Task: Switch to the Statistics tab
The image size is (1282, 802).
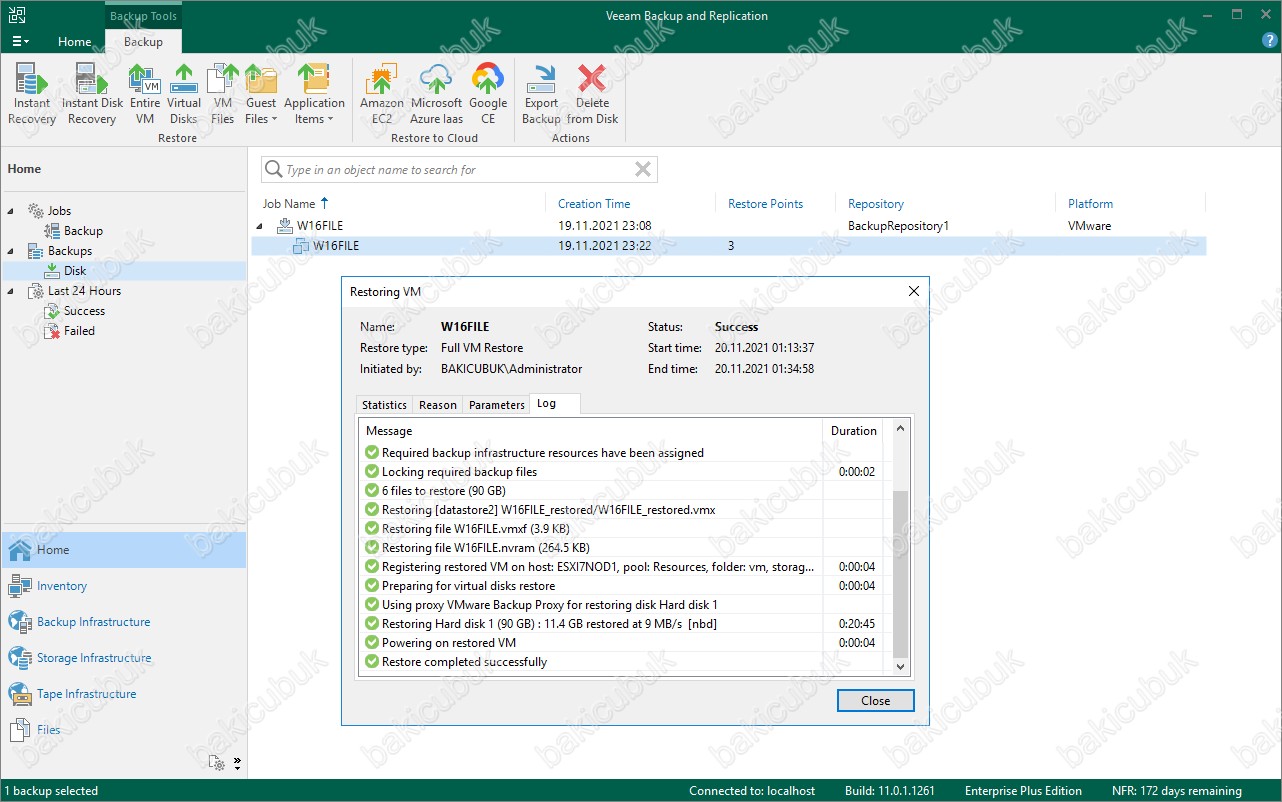Action: coord(384,405)
